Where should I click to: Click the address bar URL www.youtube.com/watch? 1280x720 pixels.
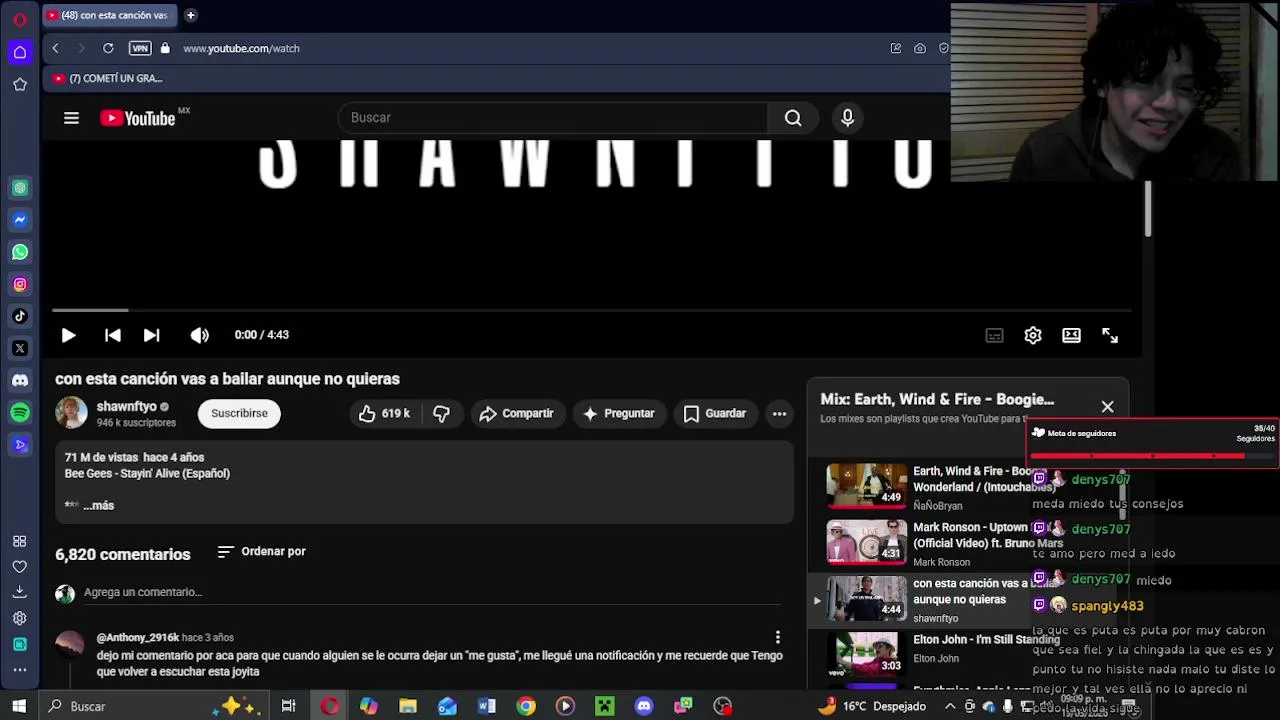click(x=241, y=48)
